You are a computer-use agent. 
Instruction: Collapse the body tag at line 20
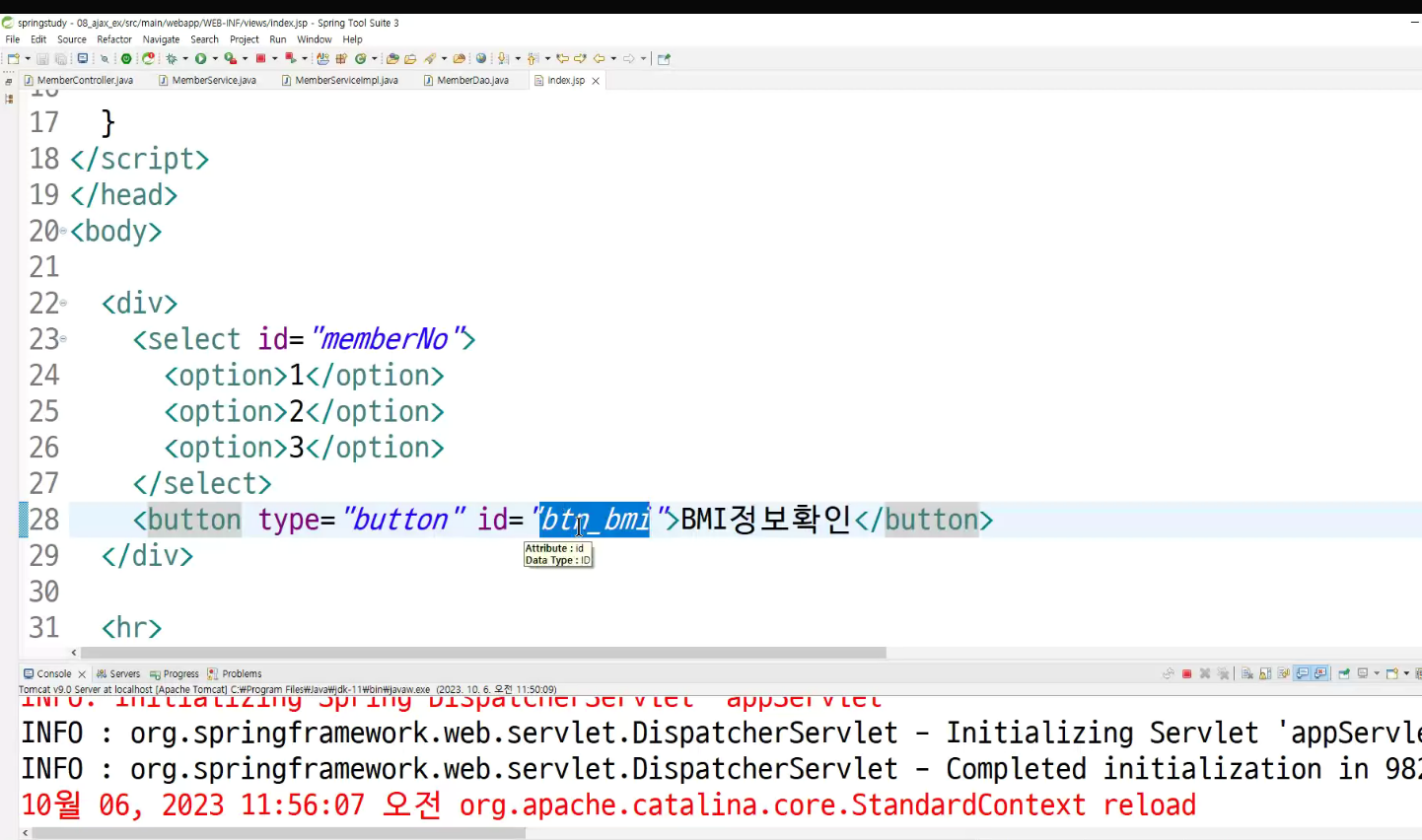(x=63, y=231)
